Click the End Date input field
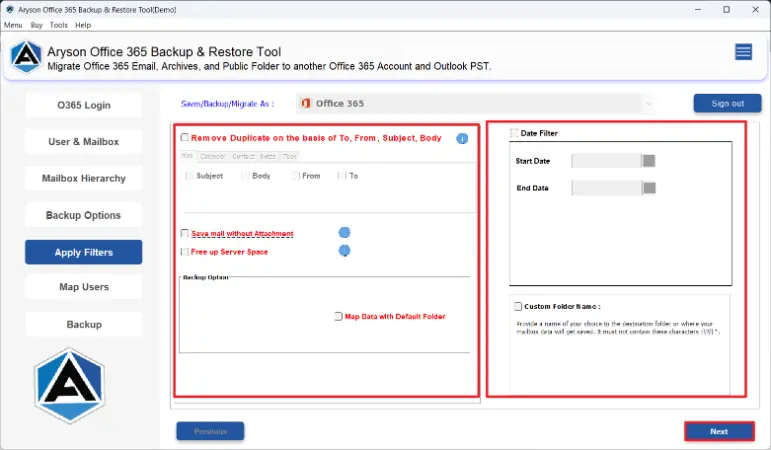Screen dimensions: 771x450 click(607, 188)
